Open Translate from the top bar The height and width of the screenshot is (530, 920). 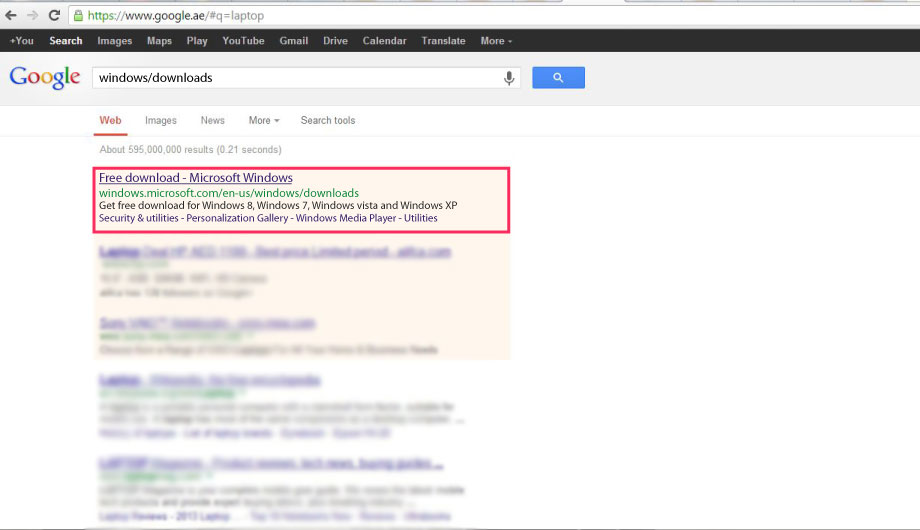coord(443,40)
